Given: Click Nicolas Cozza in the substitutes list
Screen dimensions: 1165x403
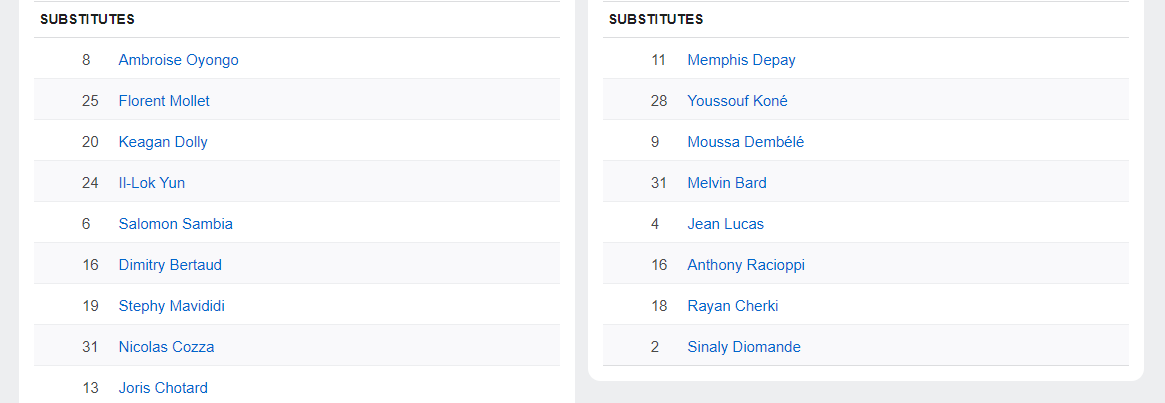Looking at the screenshot, I should click(x=166, y=347).
